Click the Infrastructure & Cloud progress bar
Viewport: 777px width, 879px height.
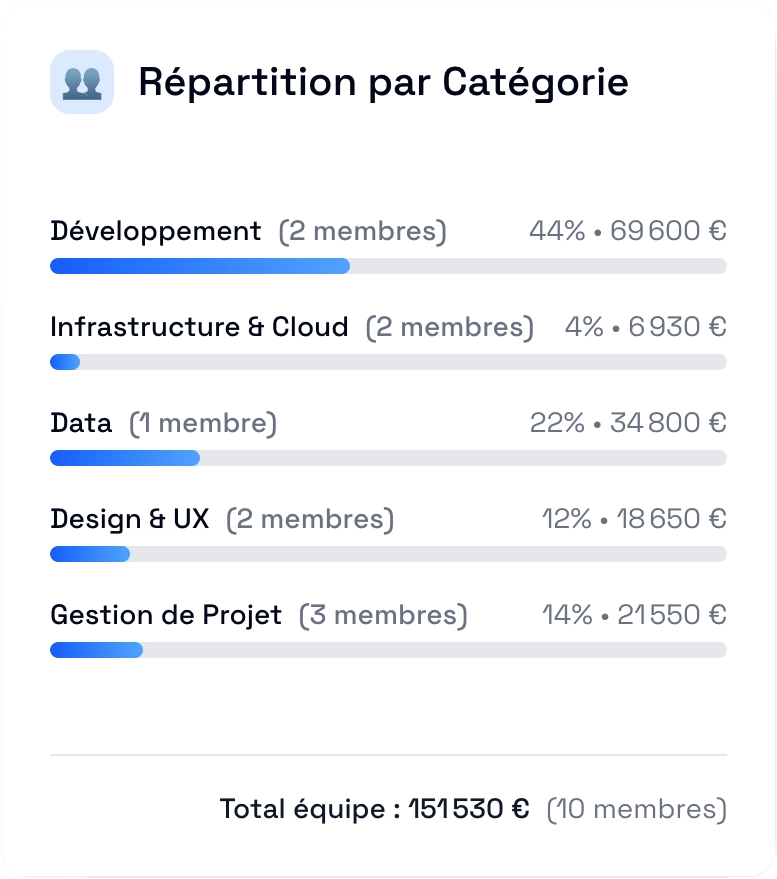(x=388, y=362)
